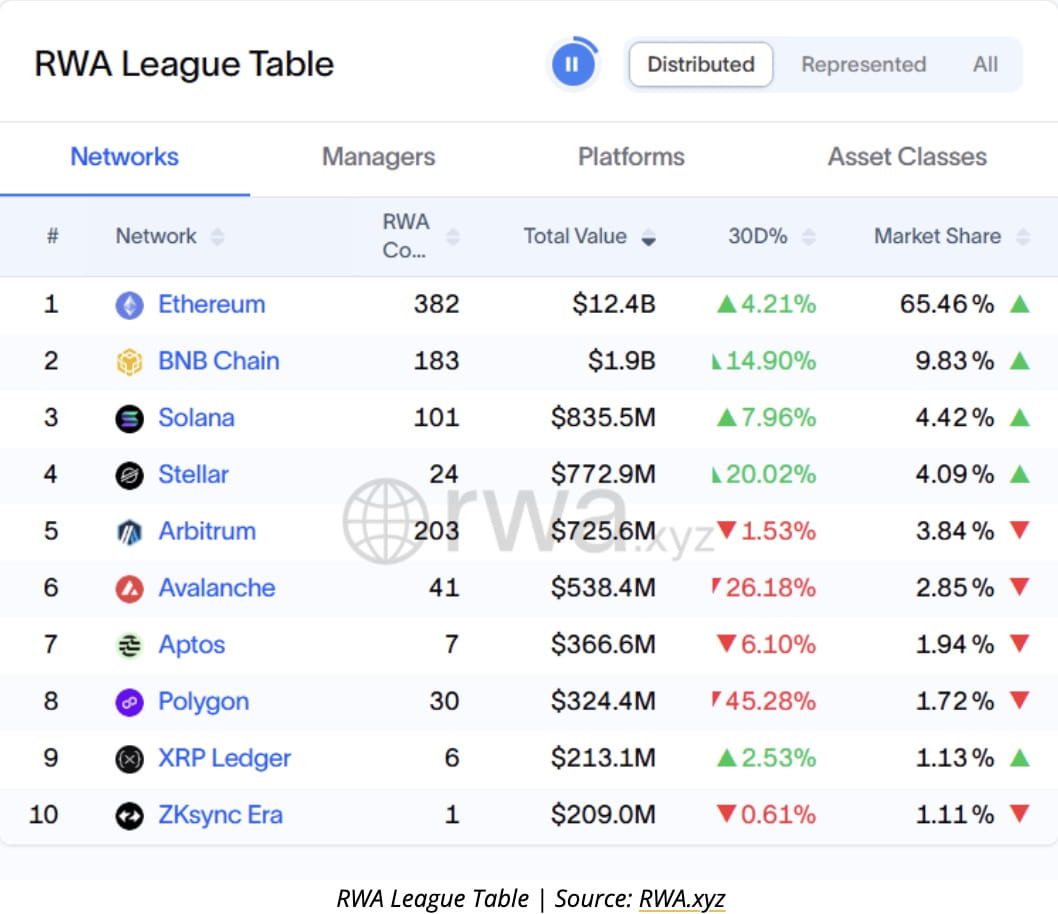Open the XRP Ledger network link
The image size is (1058, 914).
[224, 758]
